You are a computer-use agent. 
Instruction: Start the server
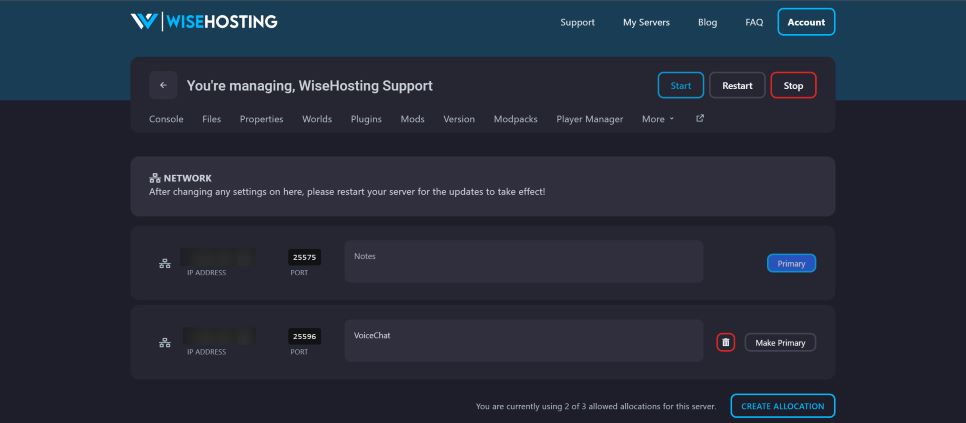click(x=681, y=86)
